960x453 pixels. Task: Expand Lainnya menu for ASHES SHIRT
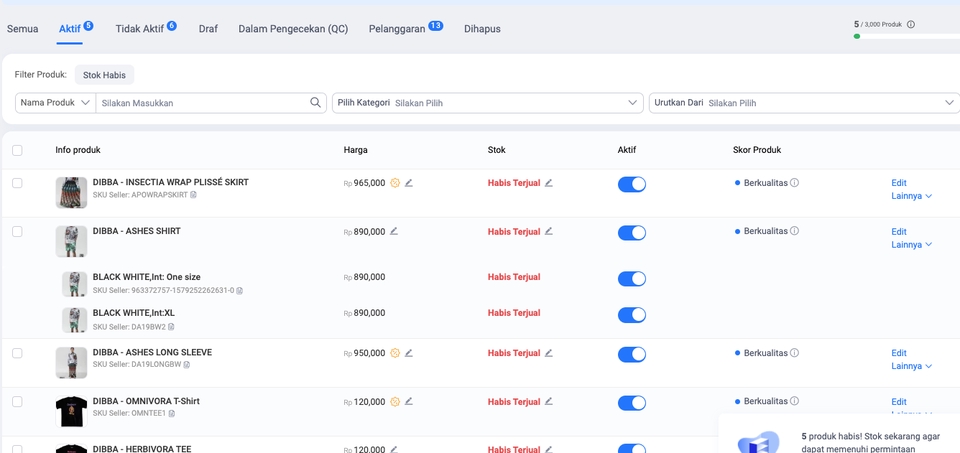click(912, 244)
